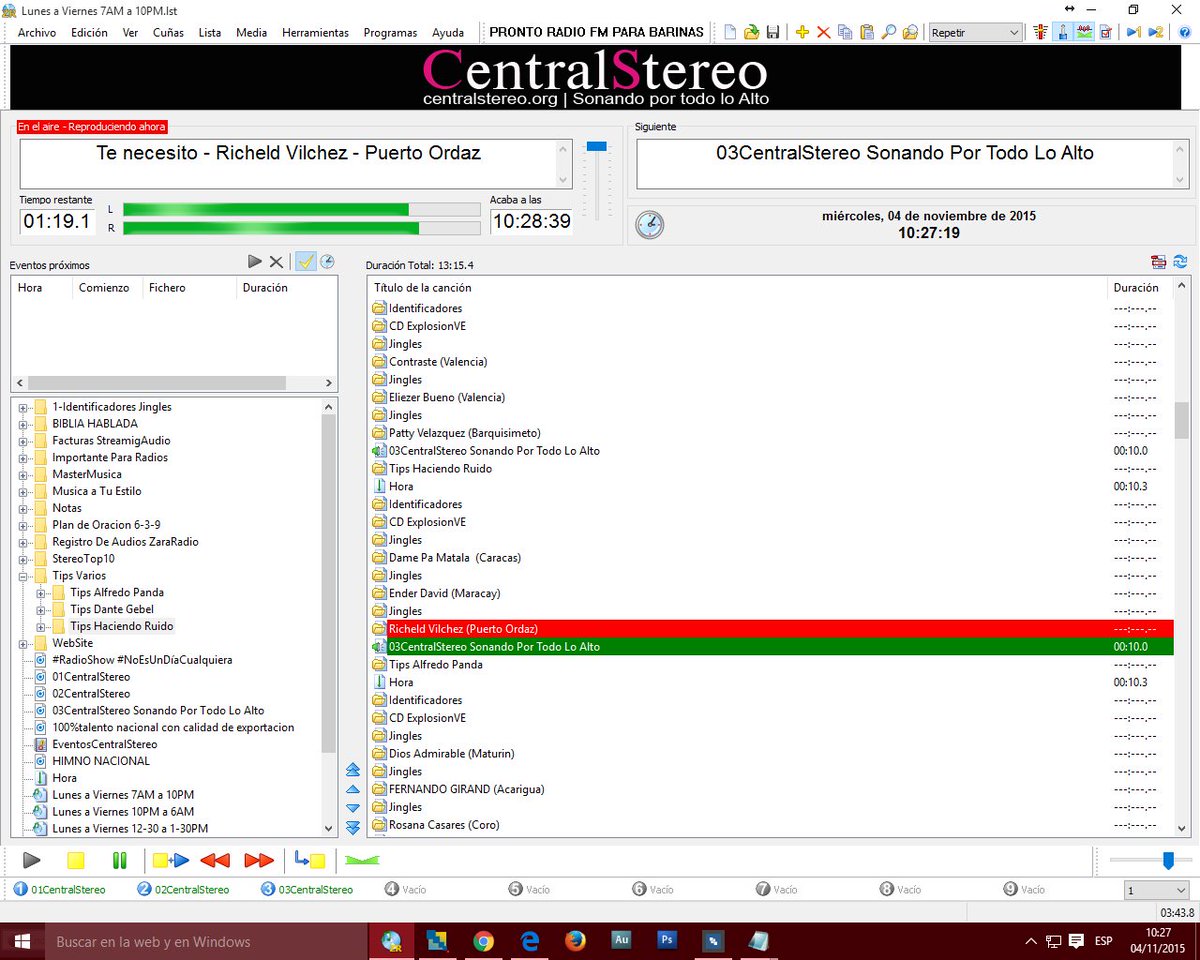Screen dimensions: 1200x960
Task: Click the calendar icon above playlist
Action: coord(1159,262)
